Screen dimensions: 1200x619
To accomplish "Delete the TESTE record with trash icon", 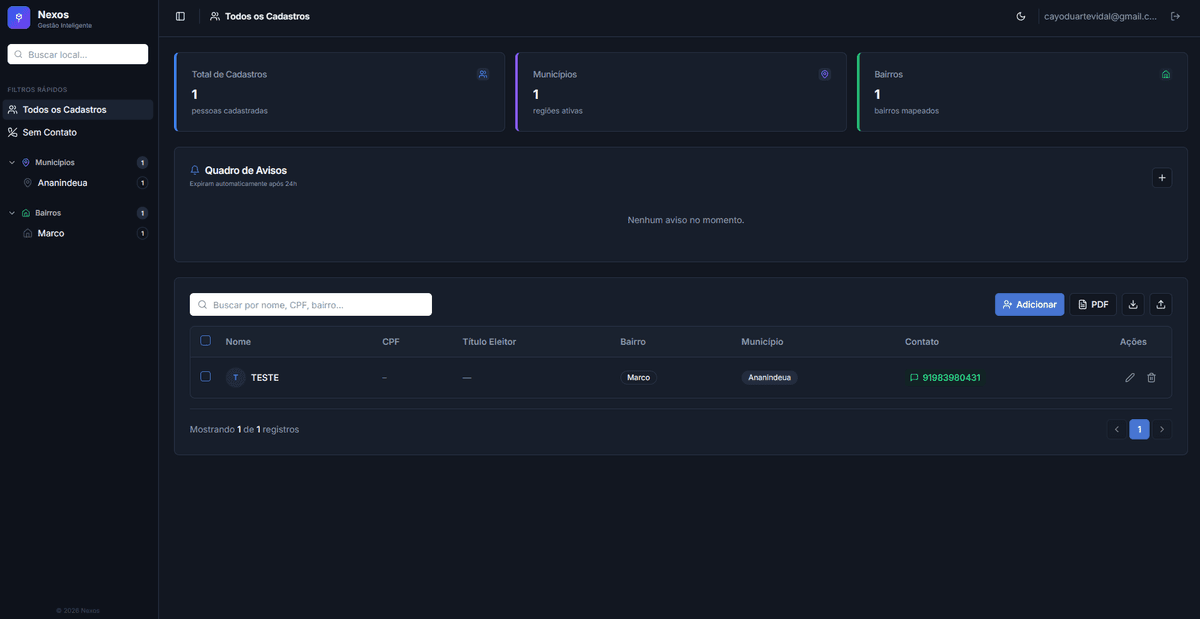I will [x=1151, y=378].
